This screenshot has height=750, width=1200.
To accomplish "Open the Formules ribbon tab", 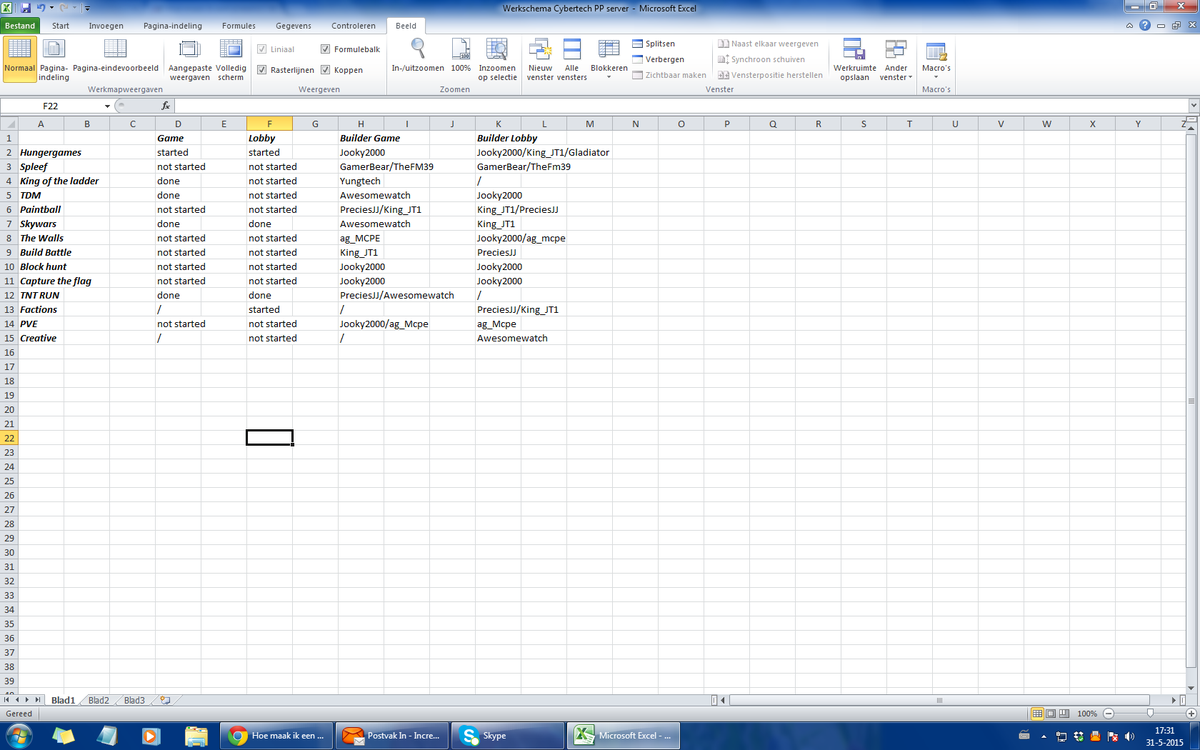I will click(x=238, y=25).
